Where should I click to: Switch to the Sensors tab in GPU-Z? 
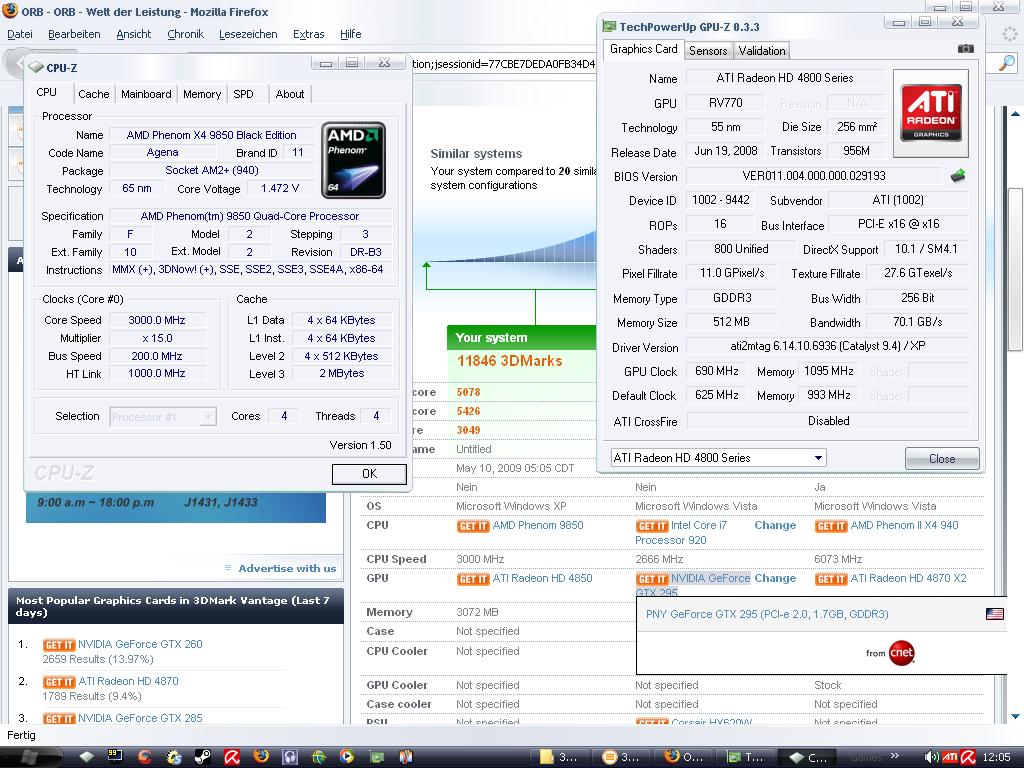pos(708,50)
